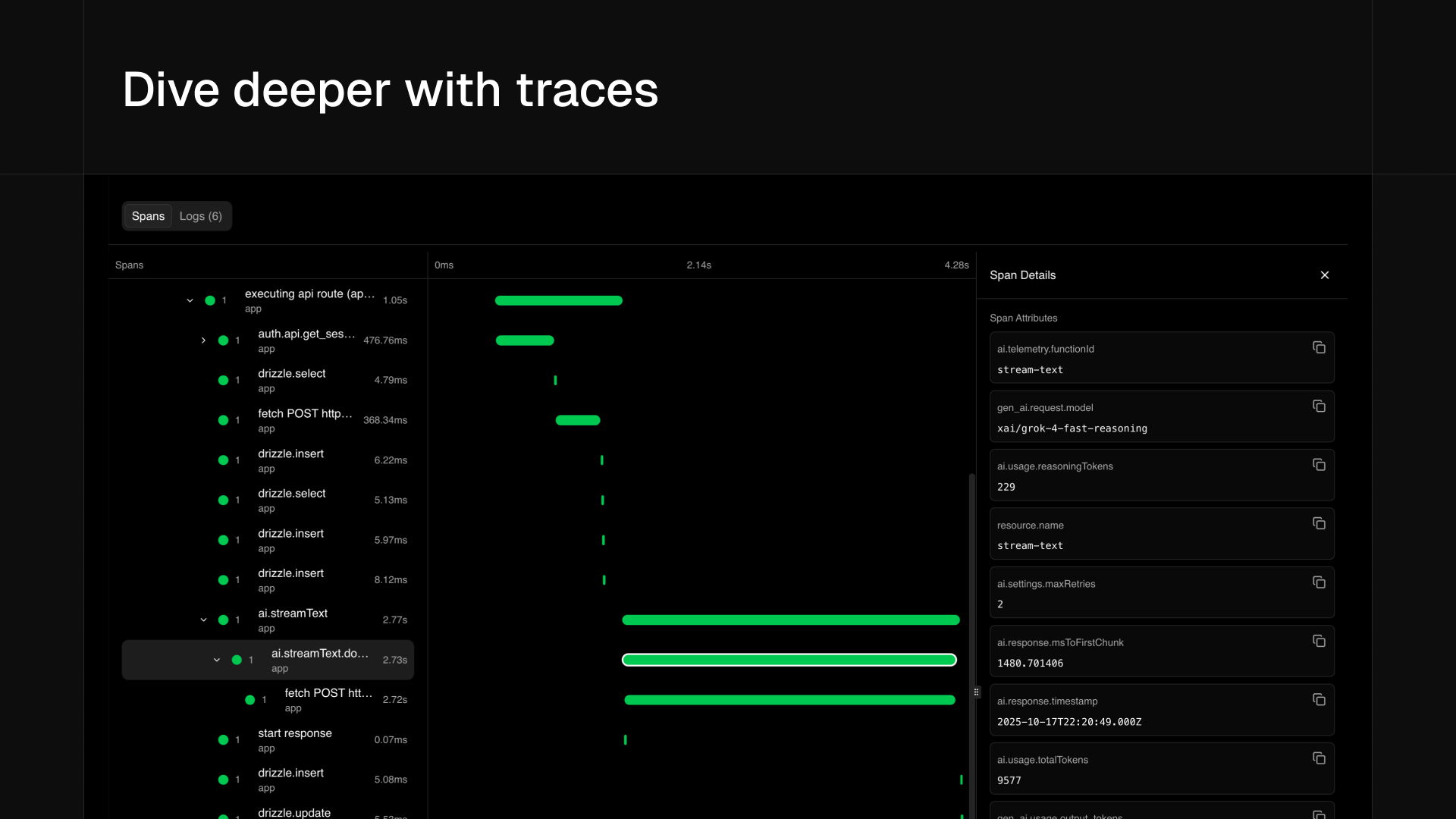Collapse the ai.streamText span
Image resolution: width=1456 pixels, height=819 pixels.
click(x=203, y=620)
